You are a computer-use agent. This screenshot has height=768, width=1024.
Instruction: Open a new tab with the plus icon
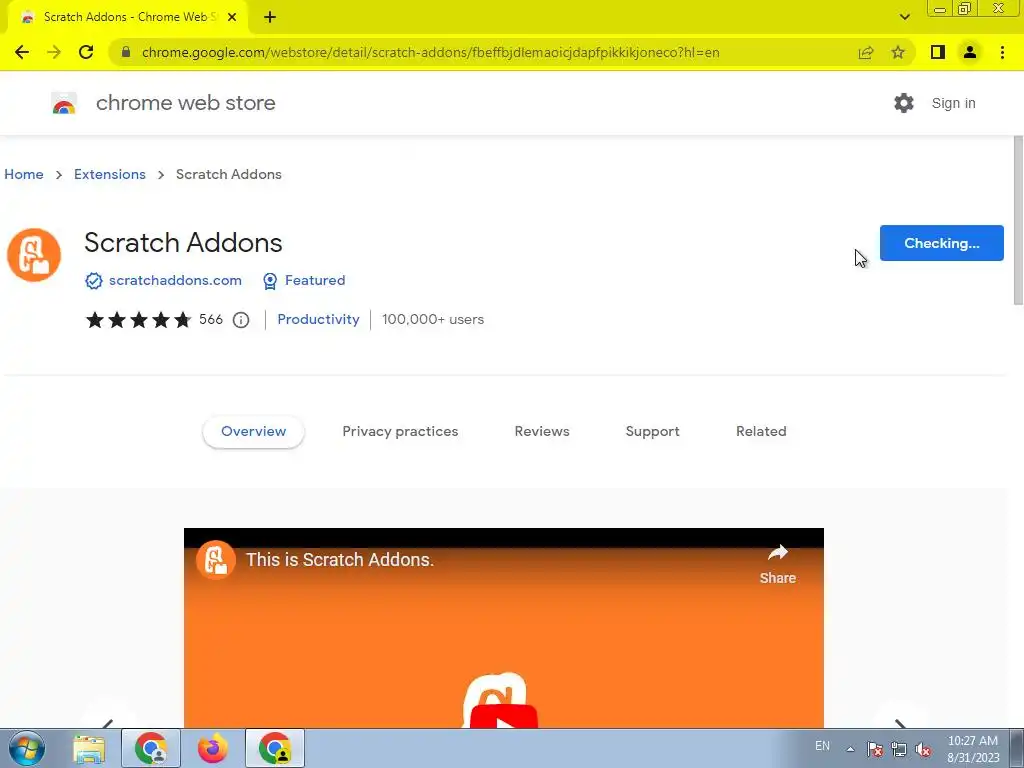tap(270, 17)
